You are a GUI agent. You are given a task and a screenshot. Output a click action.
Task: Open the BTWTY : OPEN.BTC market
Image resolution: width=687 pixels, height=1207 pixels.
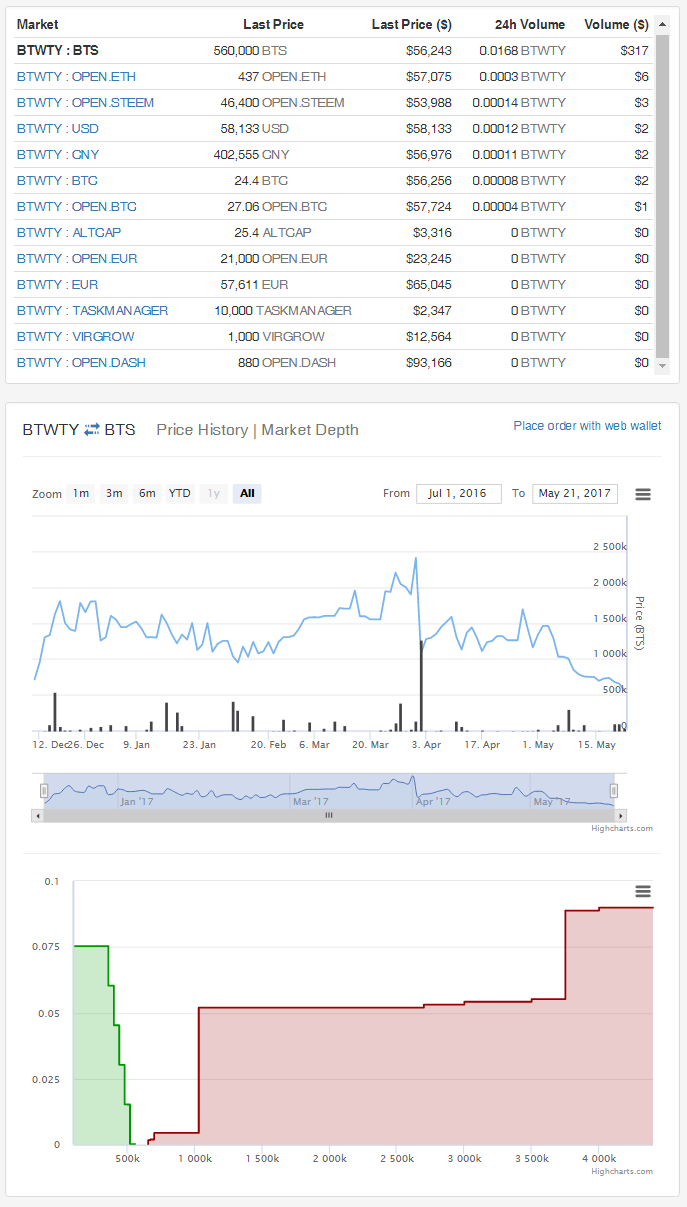(x=77, y=207)
